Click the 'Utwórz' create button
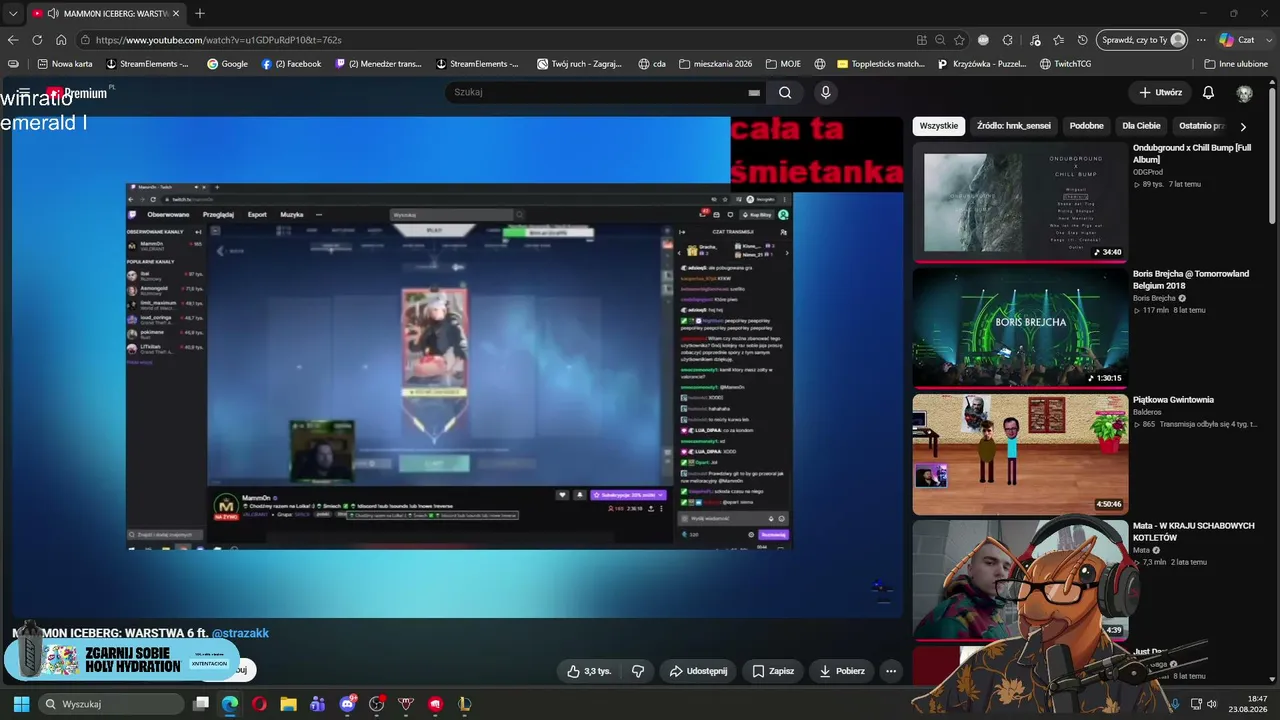 click(x=1160, y=92)
